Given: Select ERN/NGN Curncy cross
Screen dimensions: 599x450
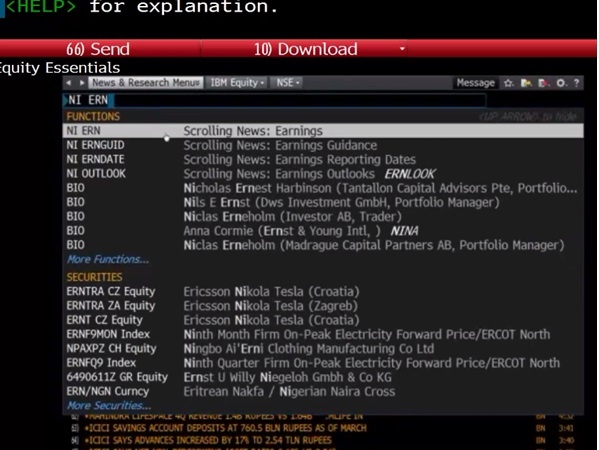Looking at the screenshot, I should point(323,392).
